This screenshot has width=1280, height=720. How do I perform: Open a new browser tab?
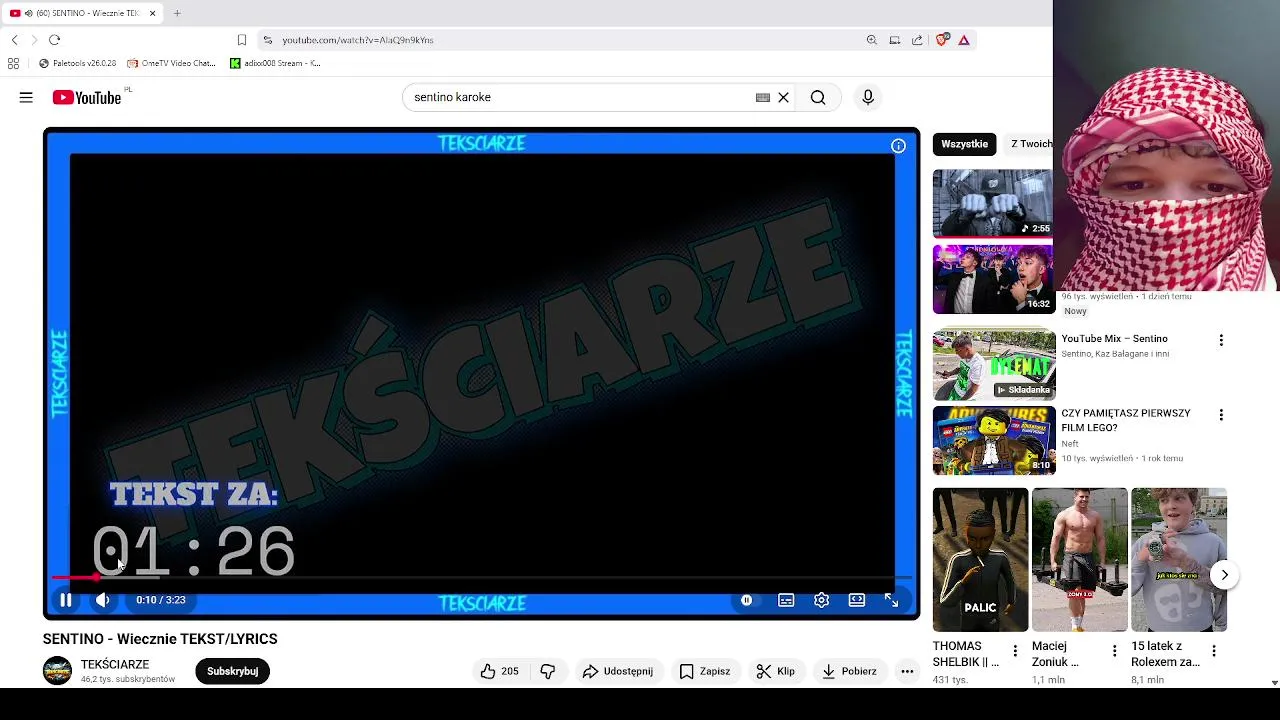coord(177,13)
